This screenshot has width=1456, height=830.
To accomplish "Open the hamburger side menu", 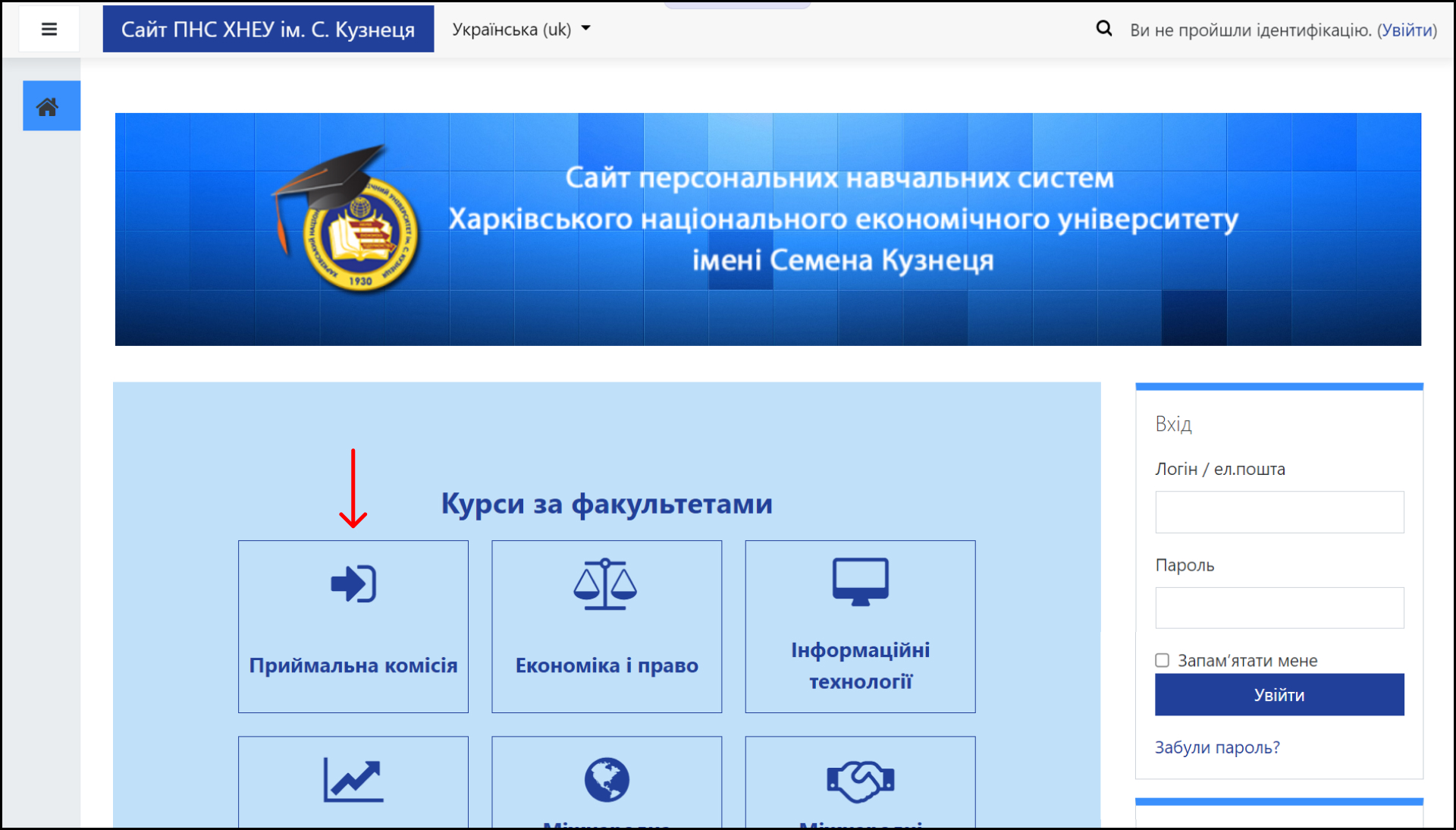I will point(49,30).
